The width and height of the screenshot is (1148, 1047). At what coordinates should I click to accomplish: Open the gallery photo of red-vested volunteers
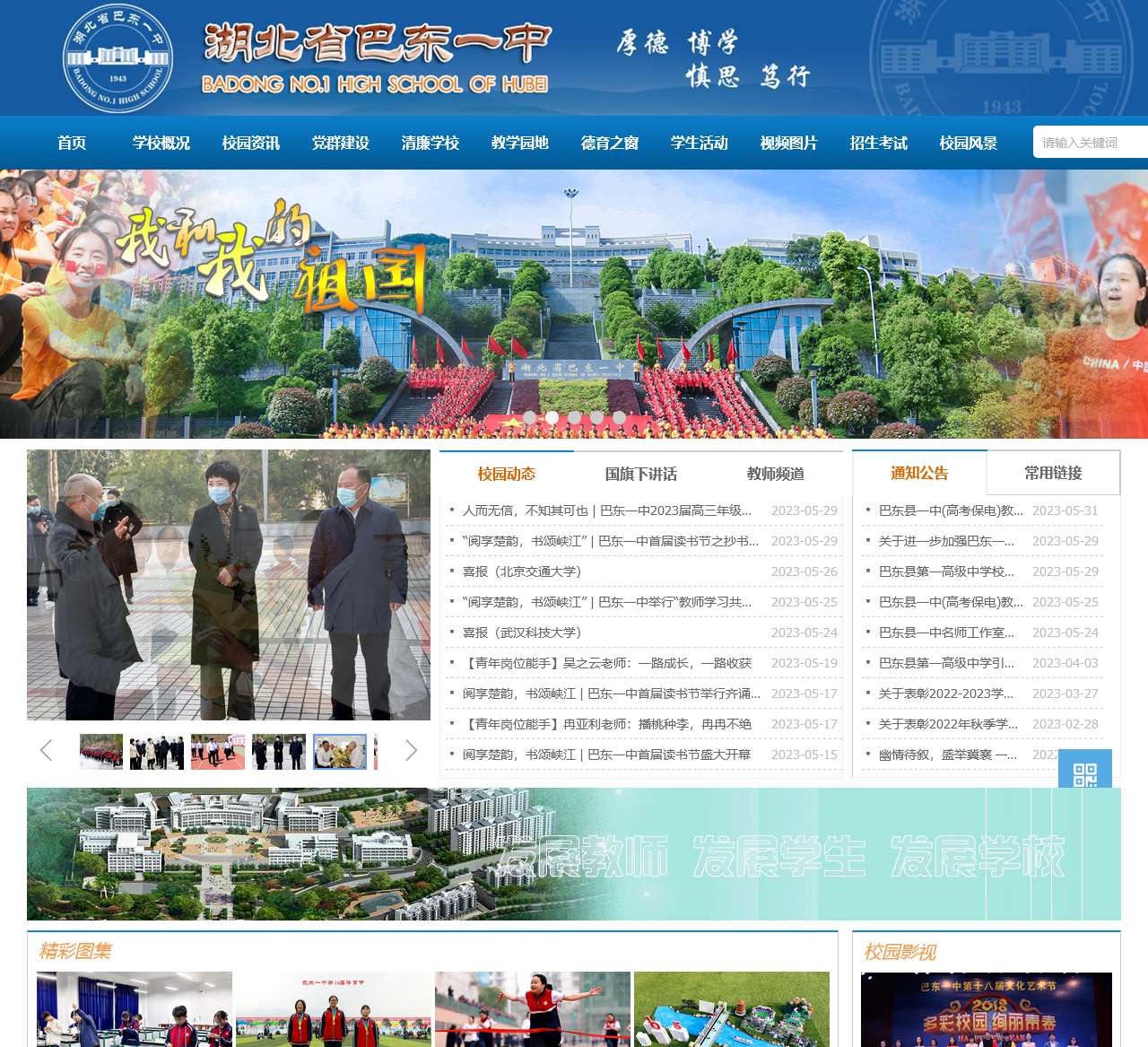point(334,1009)
